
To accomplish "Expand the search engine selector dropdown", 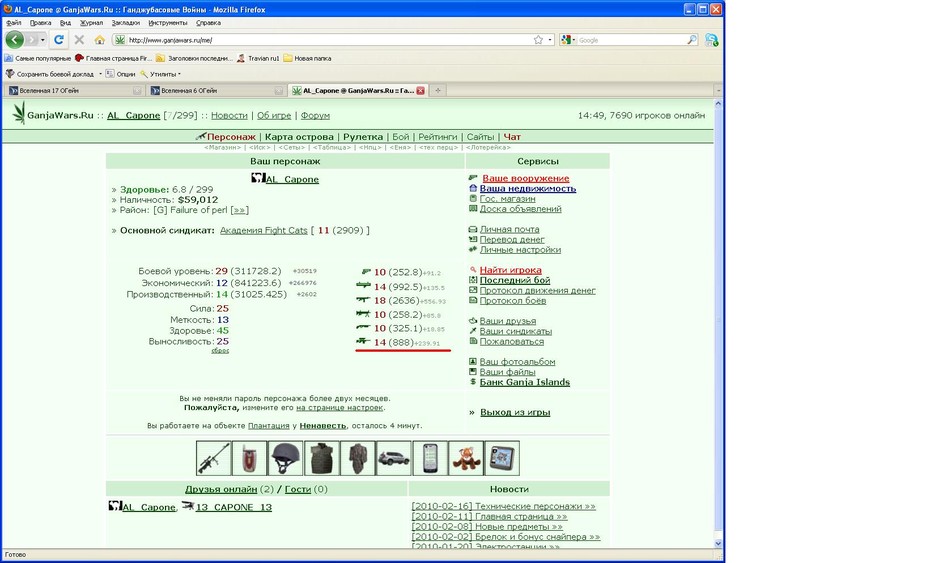I will [x=568, y=40].
